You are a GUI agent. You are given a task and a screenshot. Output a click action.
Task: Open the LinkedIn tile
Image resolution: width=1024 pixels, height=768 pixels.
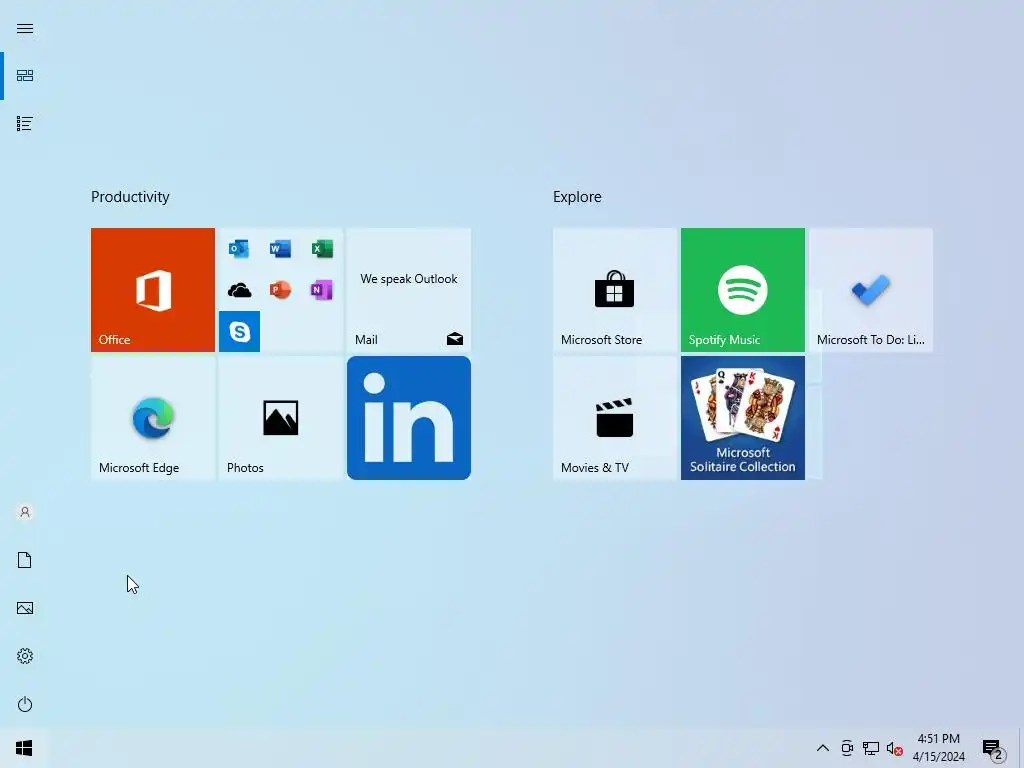[409, 418]
